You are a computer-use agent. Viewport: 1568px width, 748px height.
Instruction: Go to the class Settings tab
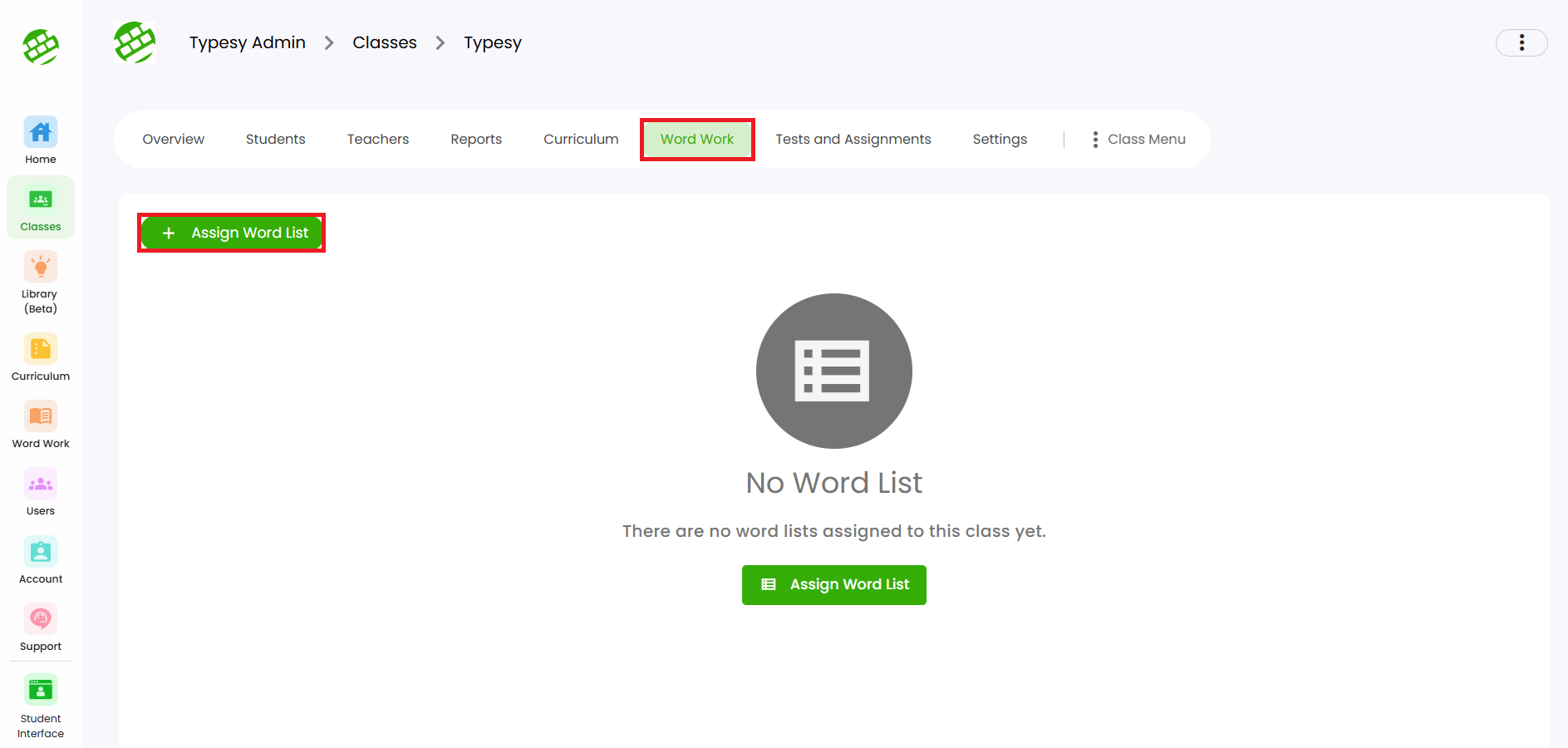pyautogui.click(x=1000, y=140)
